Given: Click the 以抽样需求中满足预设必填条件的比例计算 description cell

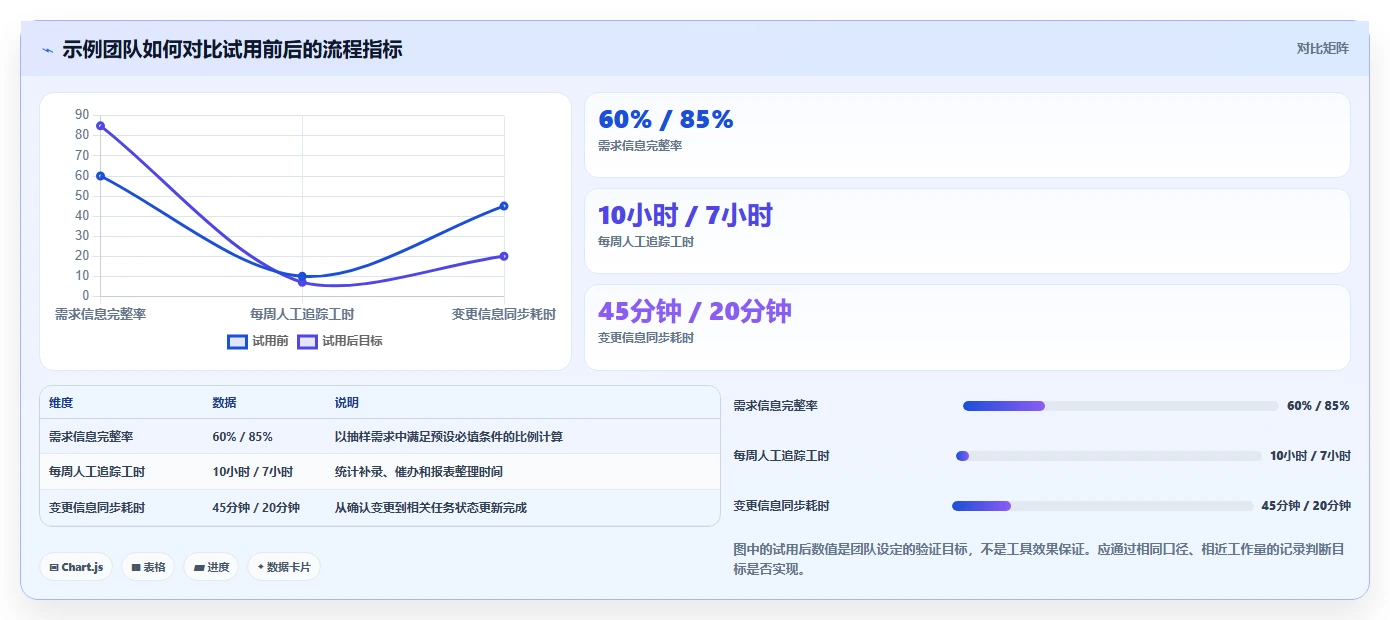Looking at the screenshot, I should (x=449, y=437).
